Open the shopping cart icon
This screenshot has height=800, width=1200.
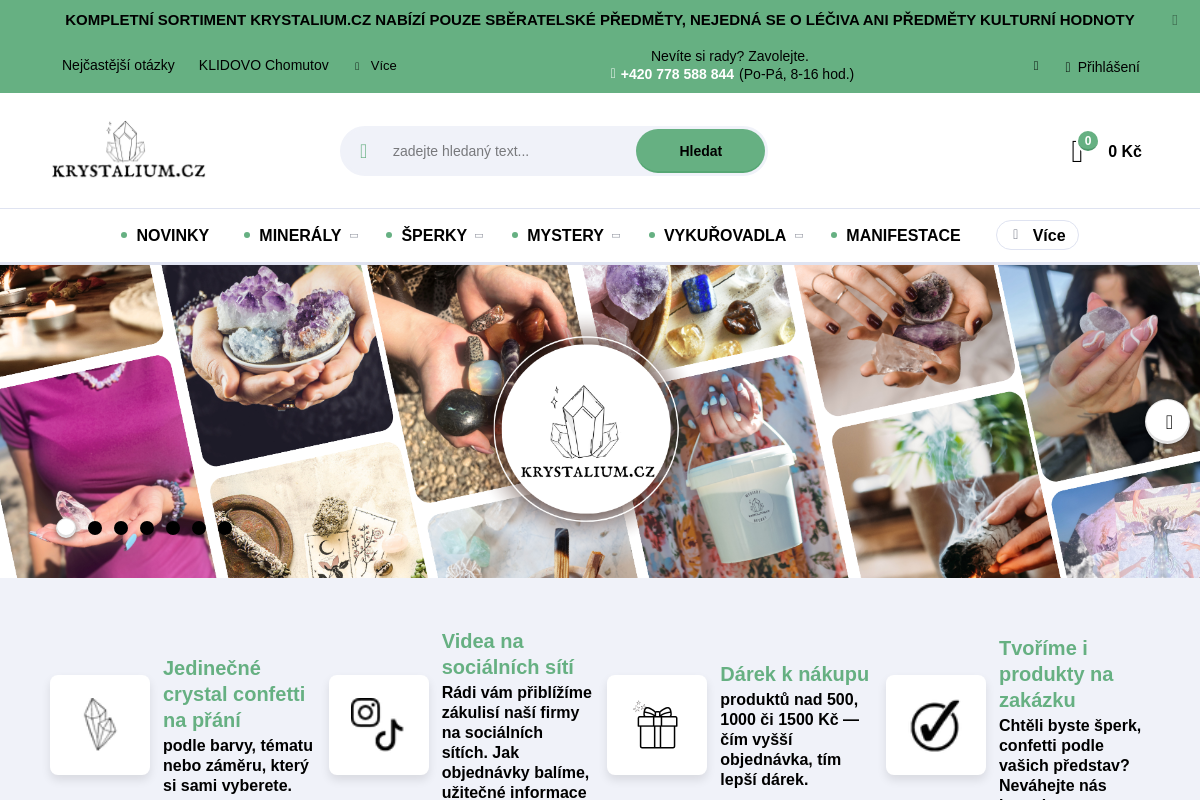pos(1077,151)
